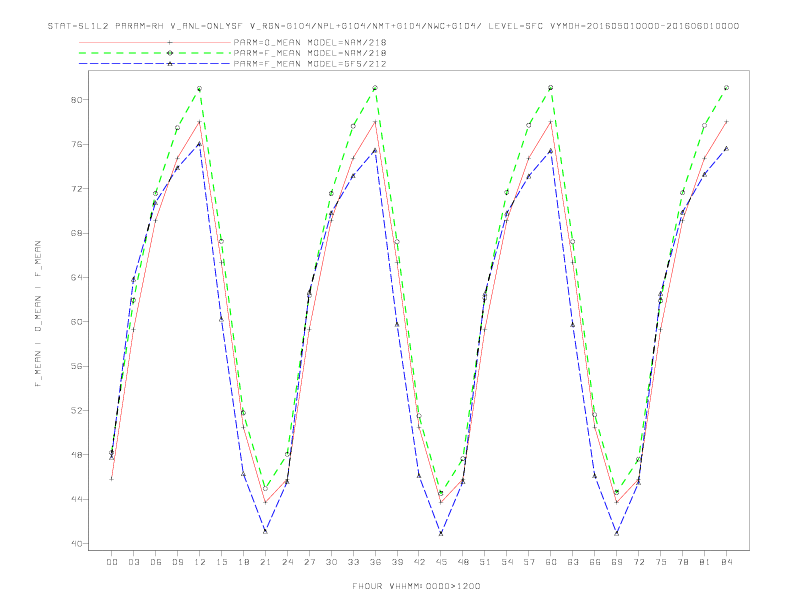
Task: Click y-axis tick label 40
Action: click(x=75, y=544)
